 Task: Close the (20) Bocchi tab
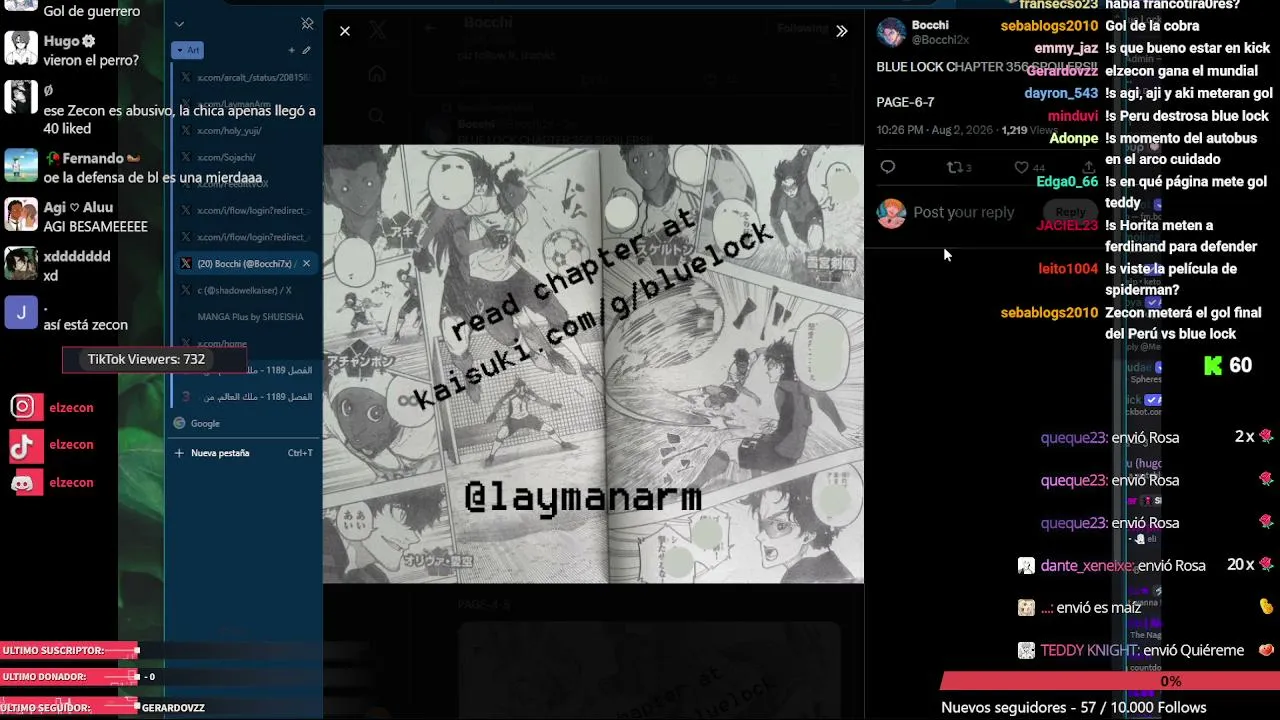pyautogui.click(x=306, y=263)
